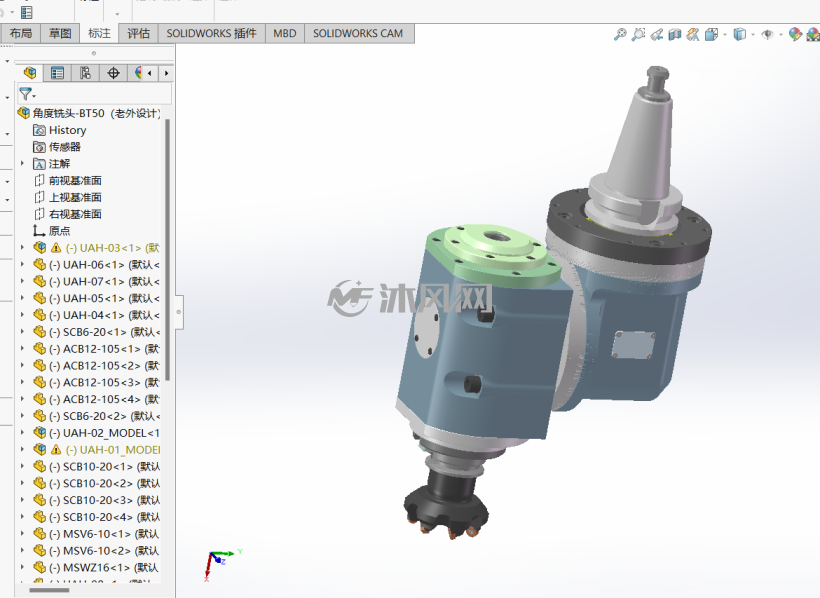This screenshot has width=820, height=598.
Task: Open the 评估 tab
Action: [139, 33]
